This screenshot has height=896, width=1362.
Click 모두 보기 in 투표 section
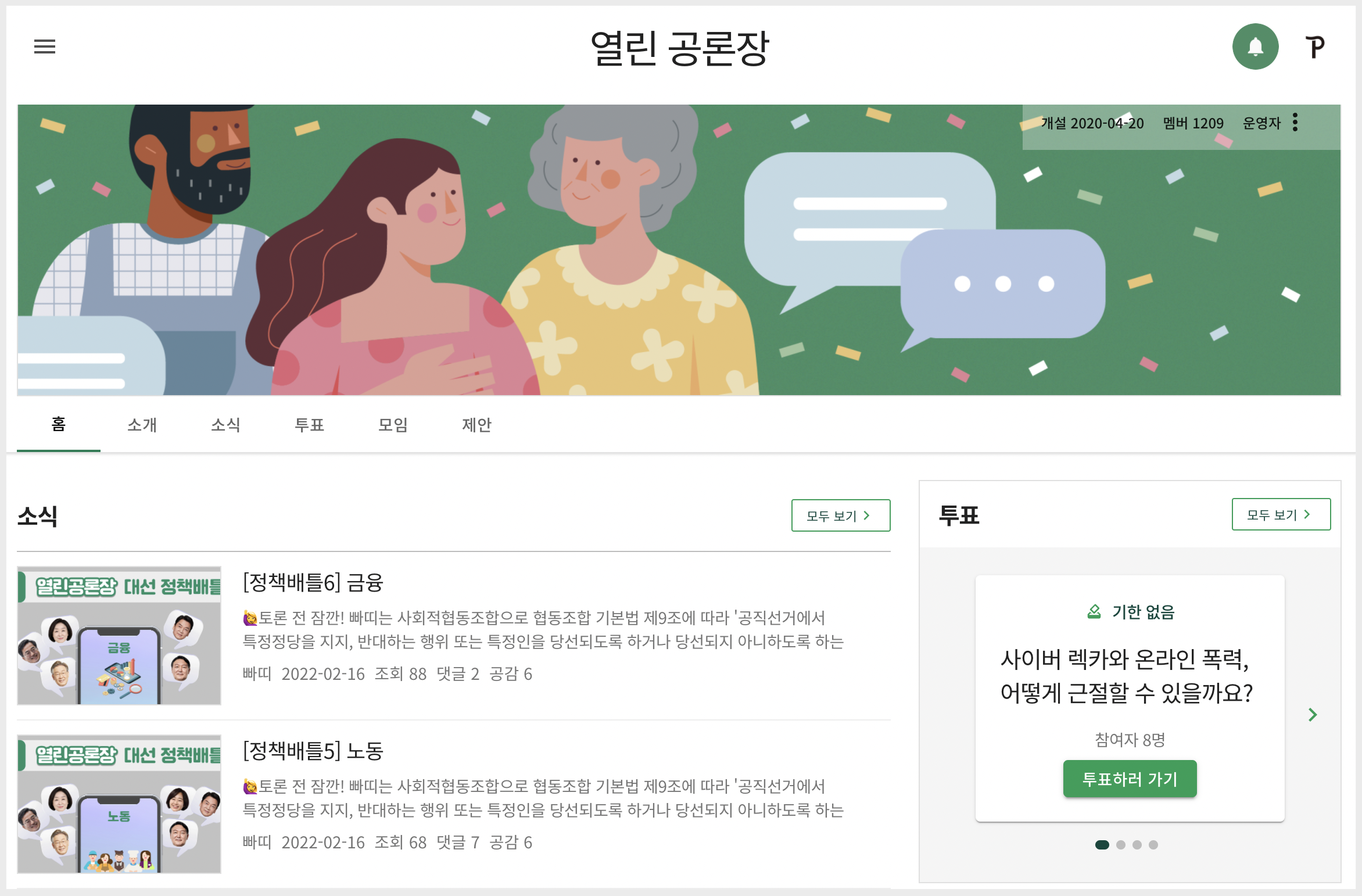tap(1281, 514)
